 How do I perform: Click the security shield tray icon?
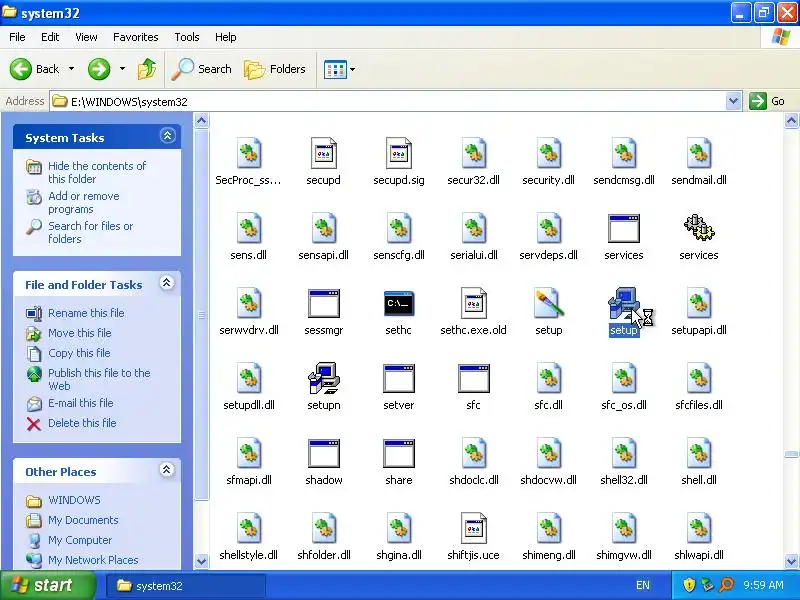[x=689, y=585]
